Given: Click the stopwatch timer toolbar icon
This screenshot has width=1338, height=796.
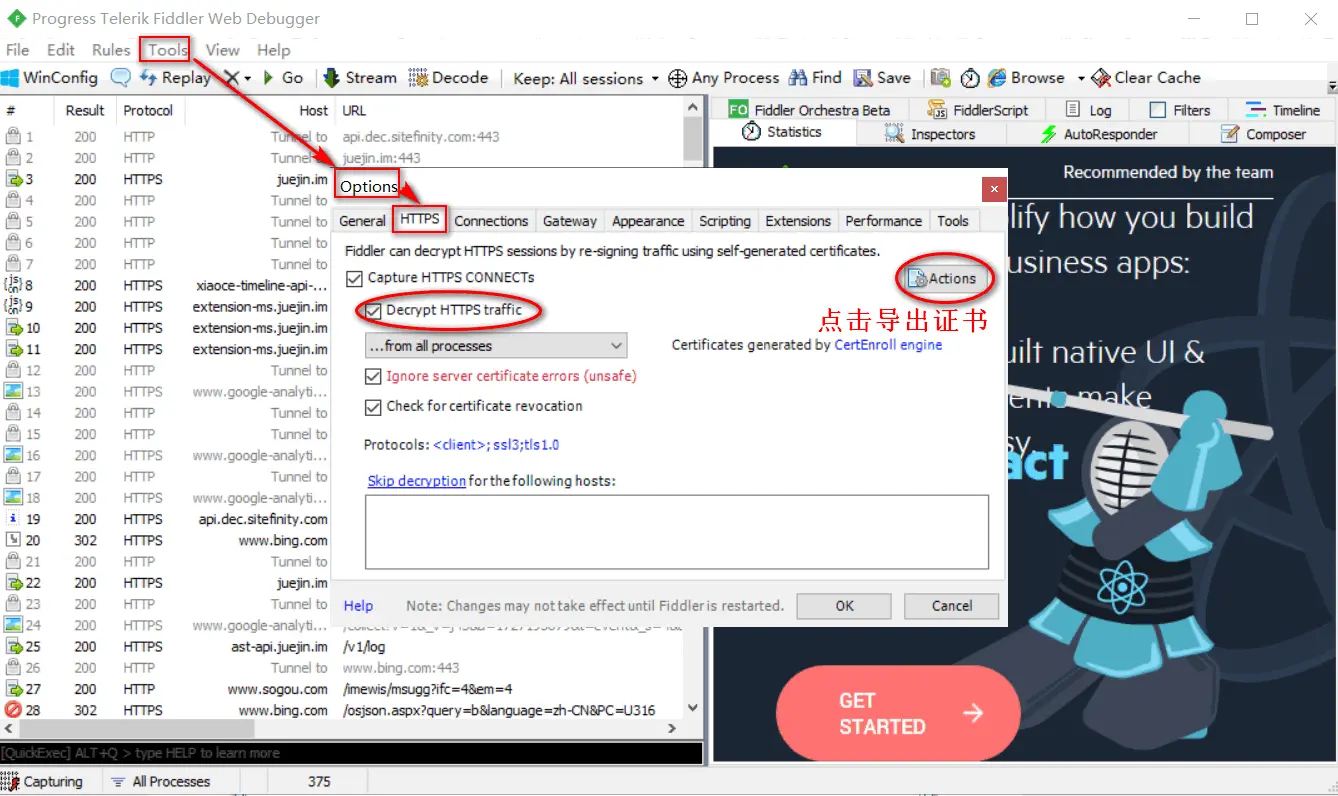Looking at the screenshot, I should tap(969, 78).
